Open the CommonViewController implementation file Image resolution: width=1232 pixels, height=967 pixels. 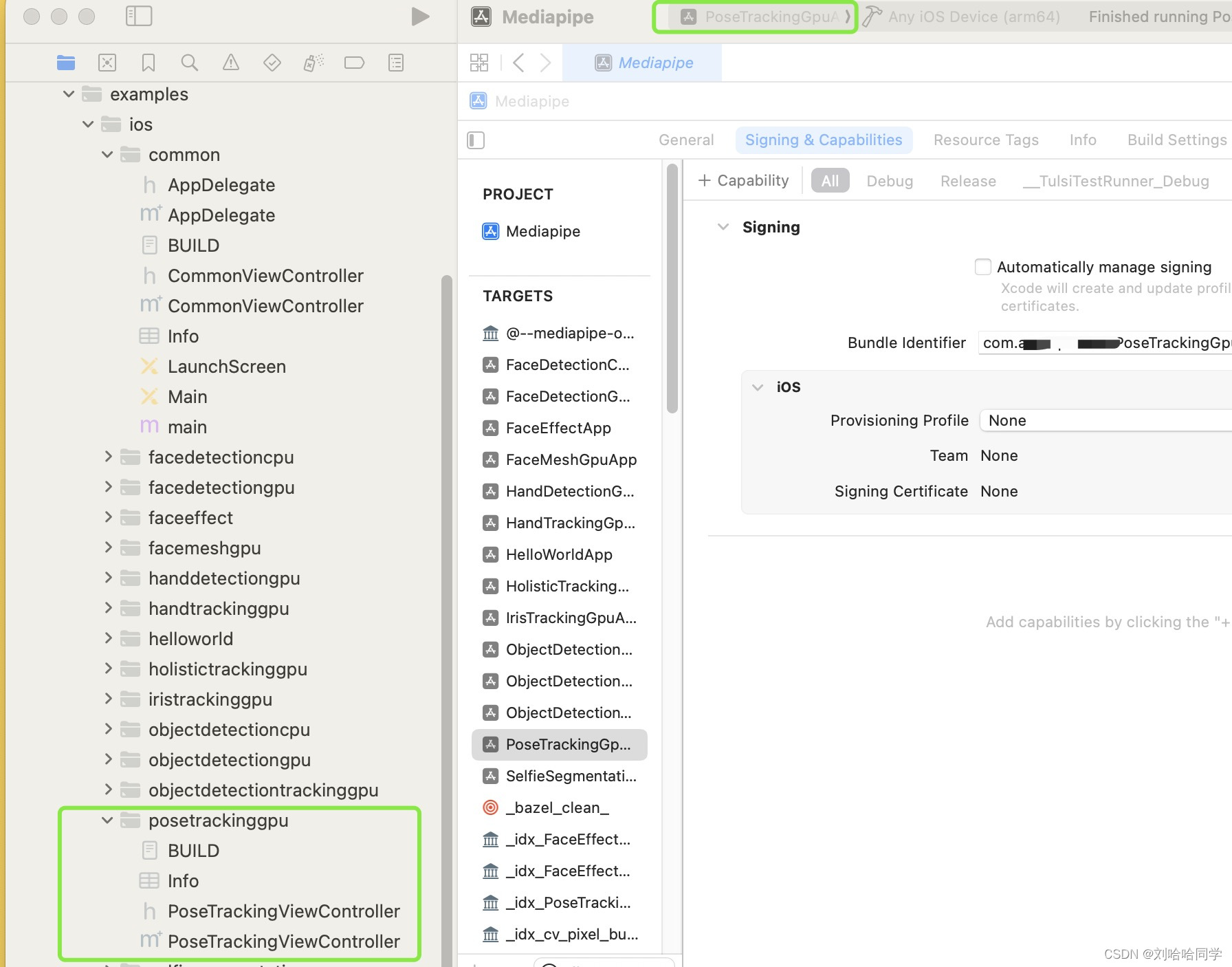[x=252, y=306]
